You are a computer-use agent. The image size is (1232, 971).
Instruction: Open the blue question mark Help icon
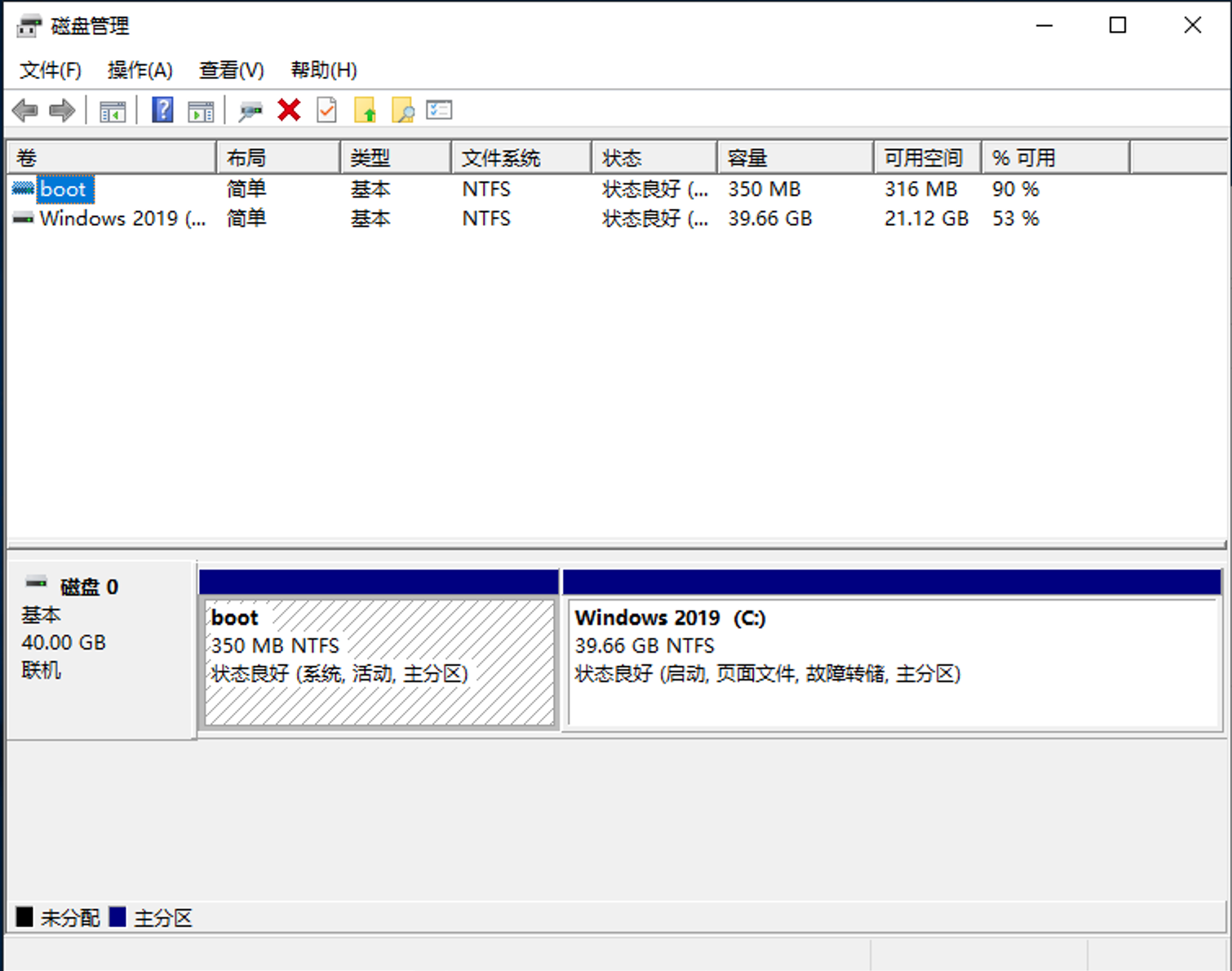point(163,110)
